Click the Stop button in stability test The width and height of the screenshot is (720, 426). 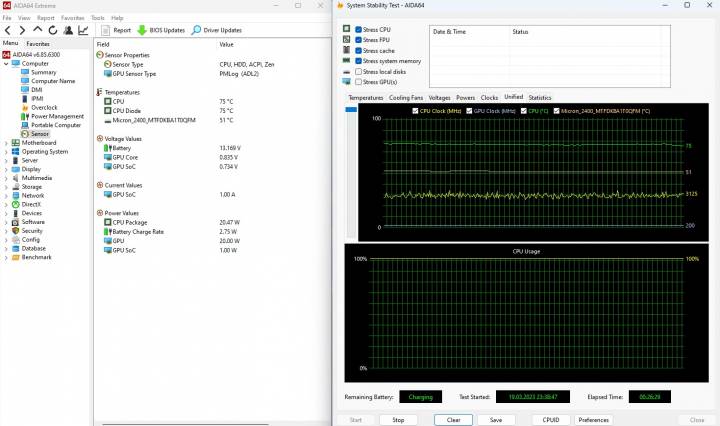coord(398,420)
